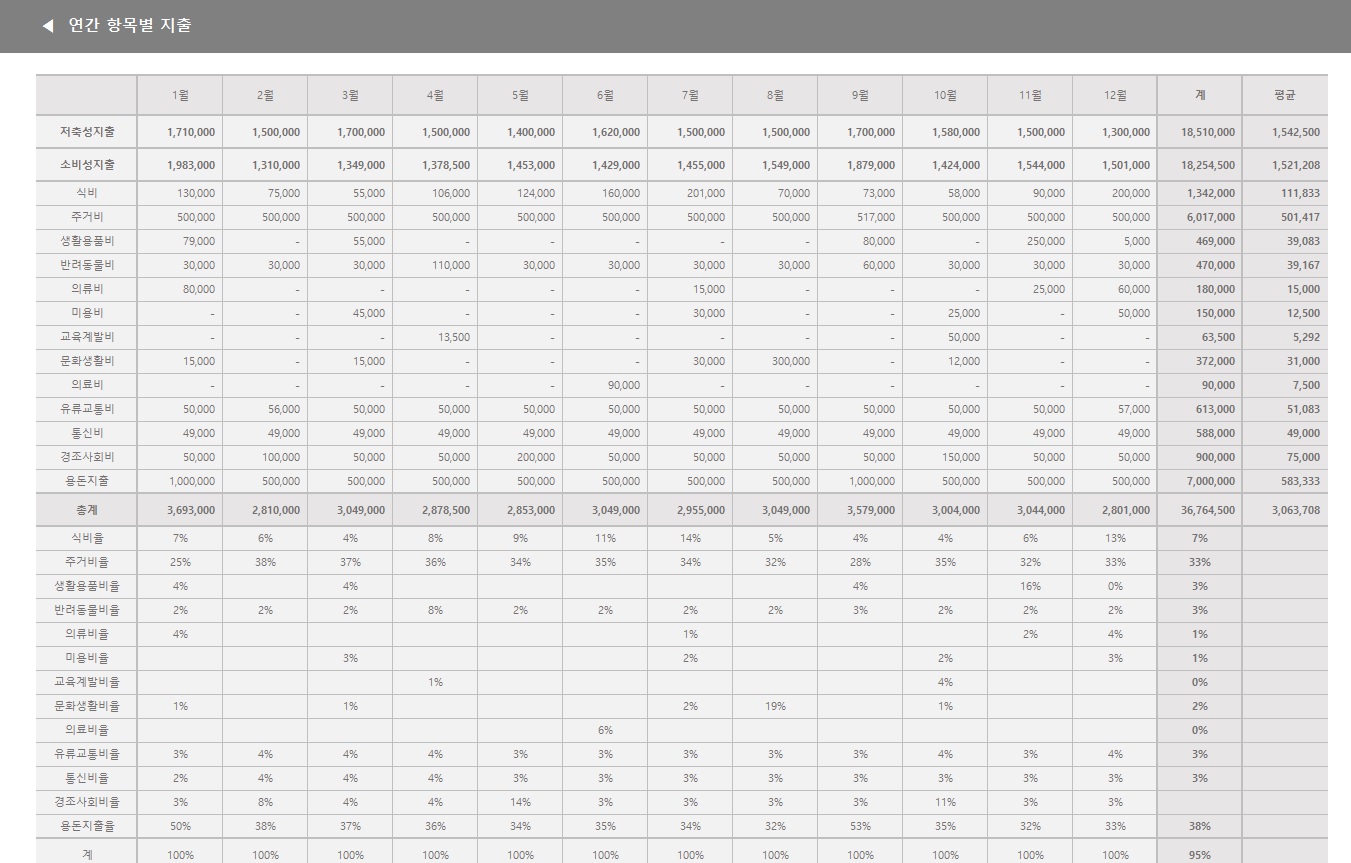Select the 저축성지출 total 18,510,000
The image size is (1351, 863).
coord(1208,132)
